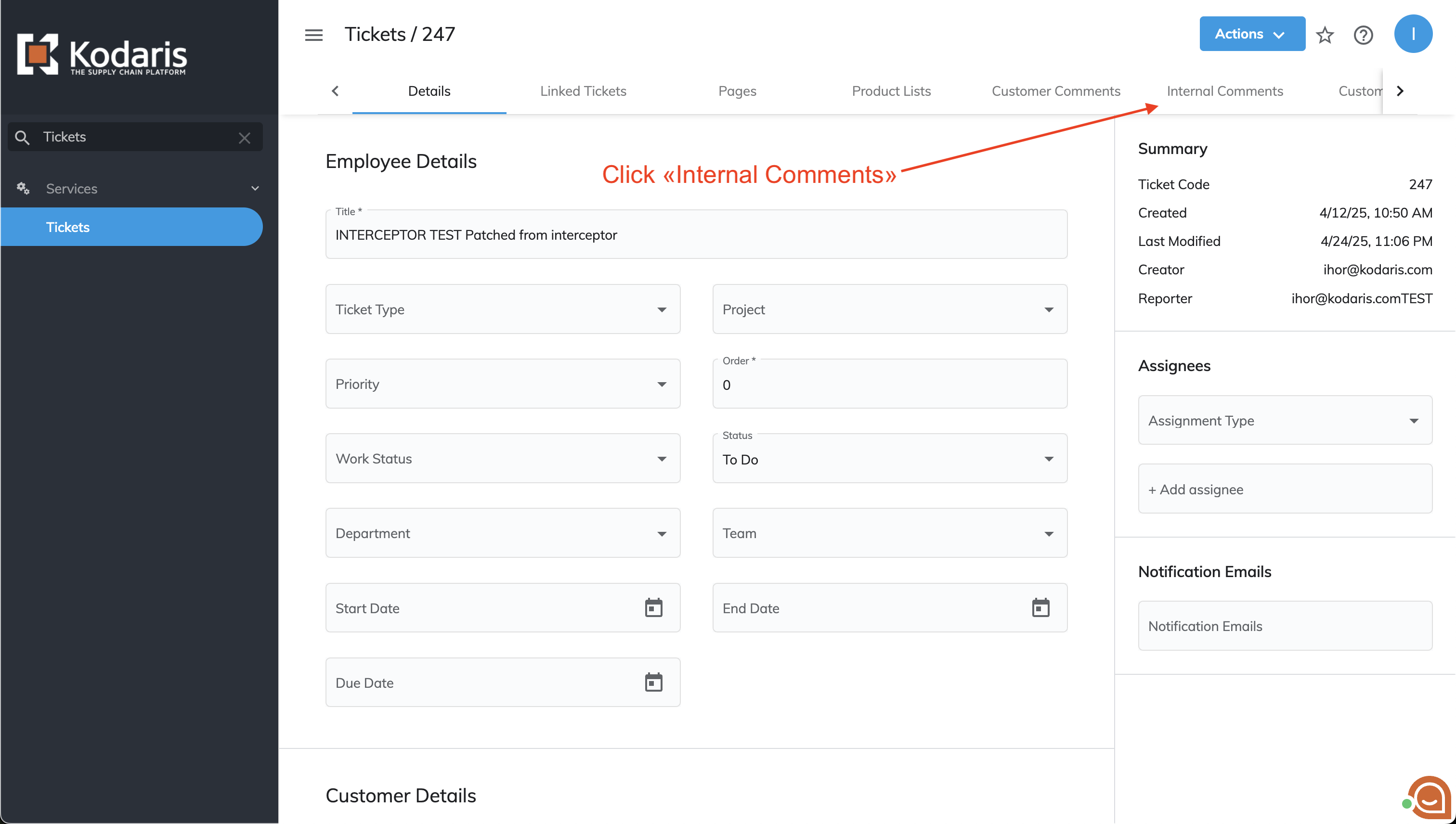Open the chat support widget

1429,799
